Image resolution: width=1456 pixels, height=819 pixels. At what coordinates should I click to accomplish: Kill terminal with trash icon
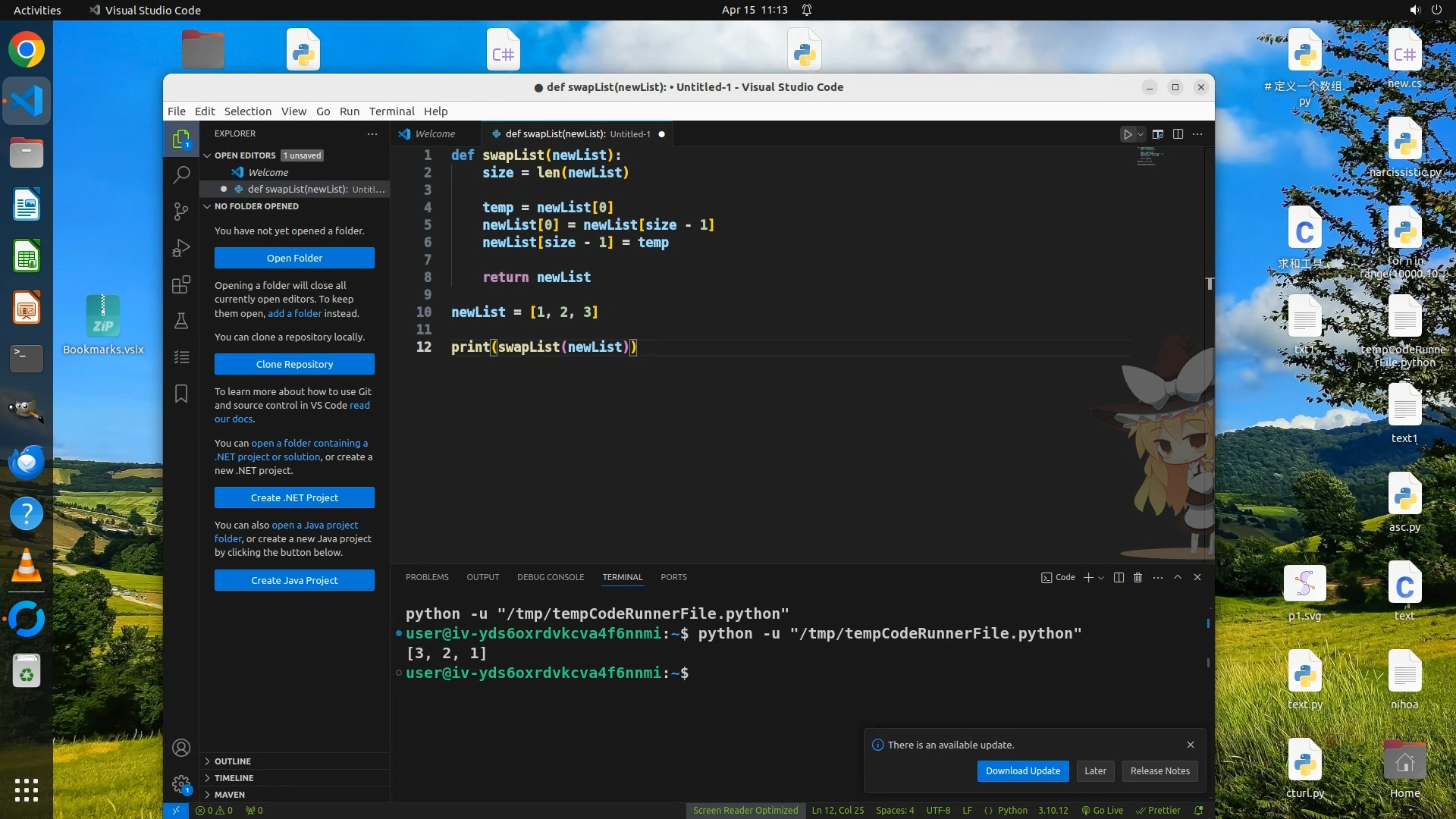click(1137, 578)
